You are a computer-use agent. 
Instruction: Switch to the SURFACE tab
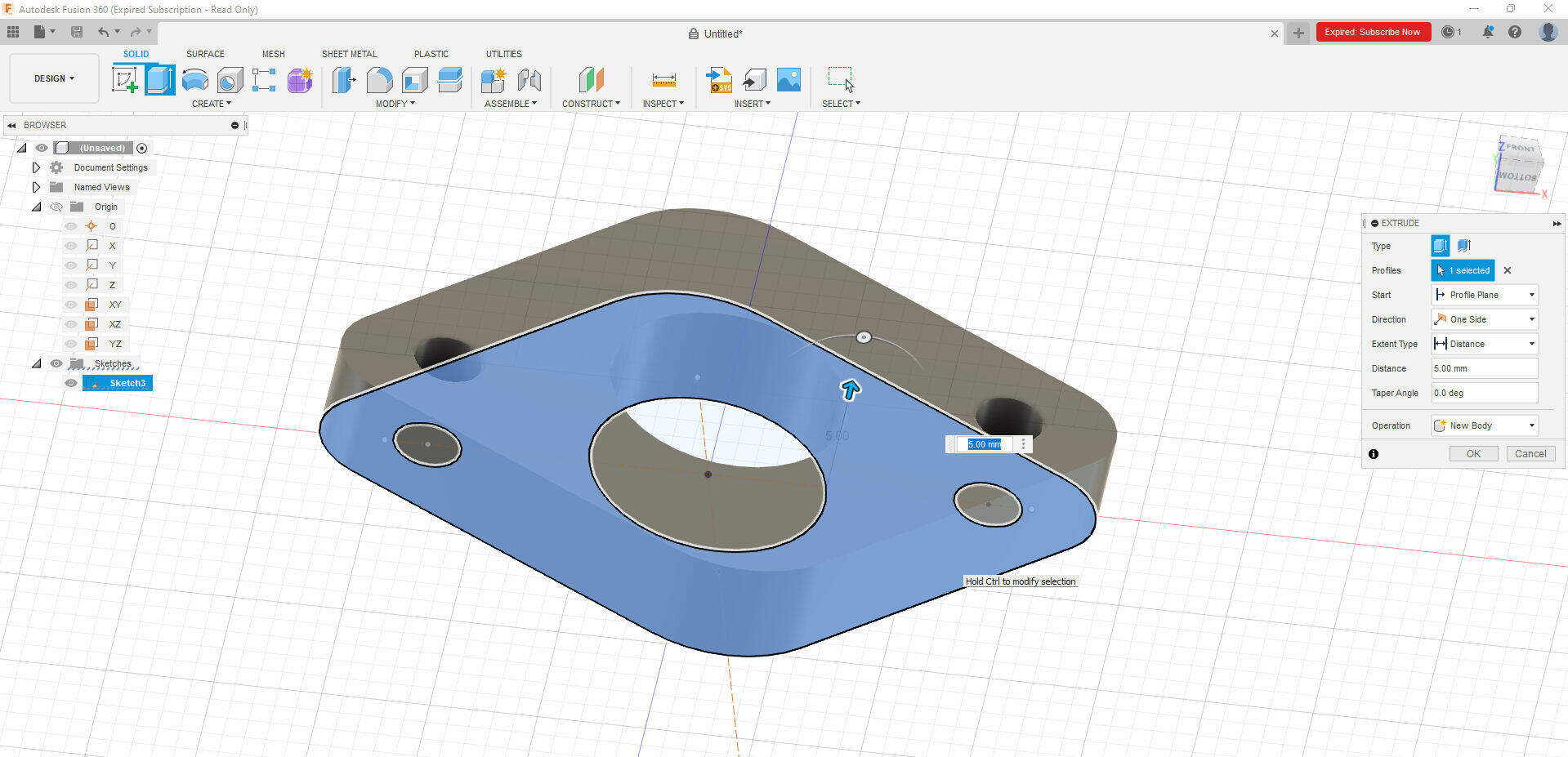pos(205,54)
